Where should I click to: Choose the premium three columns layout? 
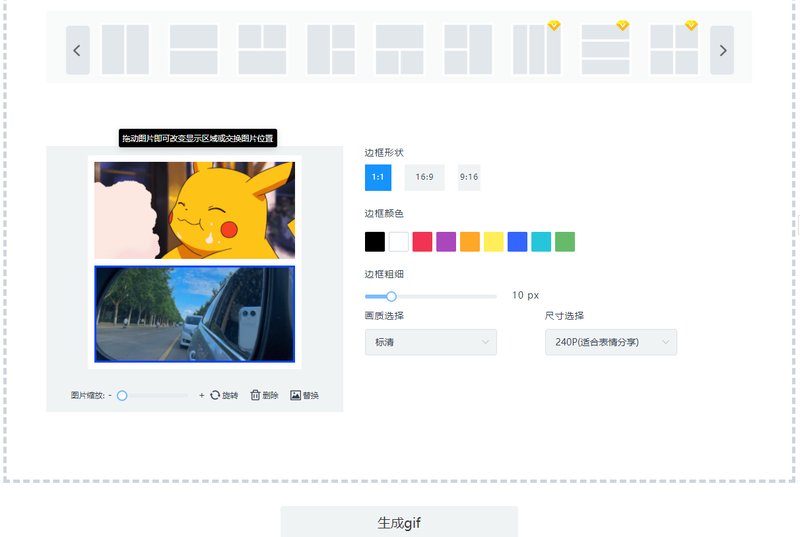coord(537,49)
